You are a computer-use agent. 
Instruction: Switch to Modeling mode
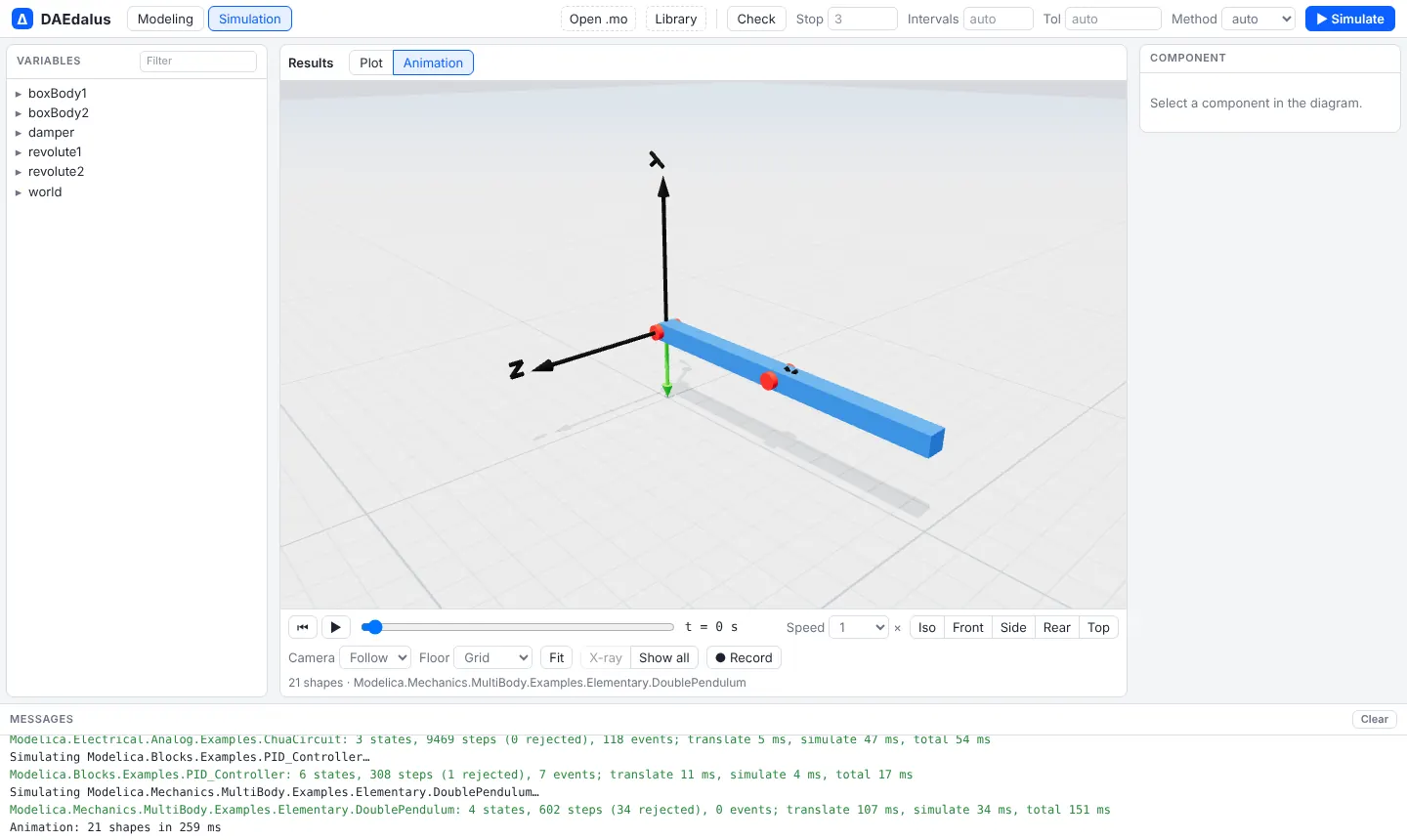(x=165, y=19)
